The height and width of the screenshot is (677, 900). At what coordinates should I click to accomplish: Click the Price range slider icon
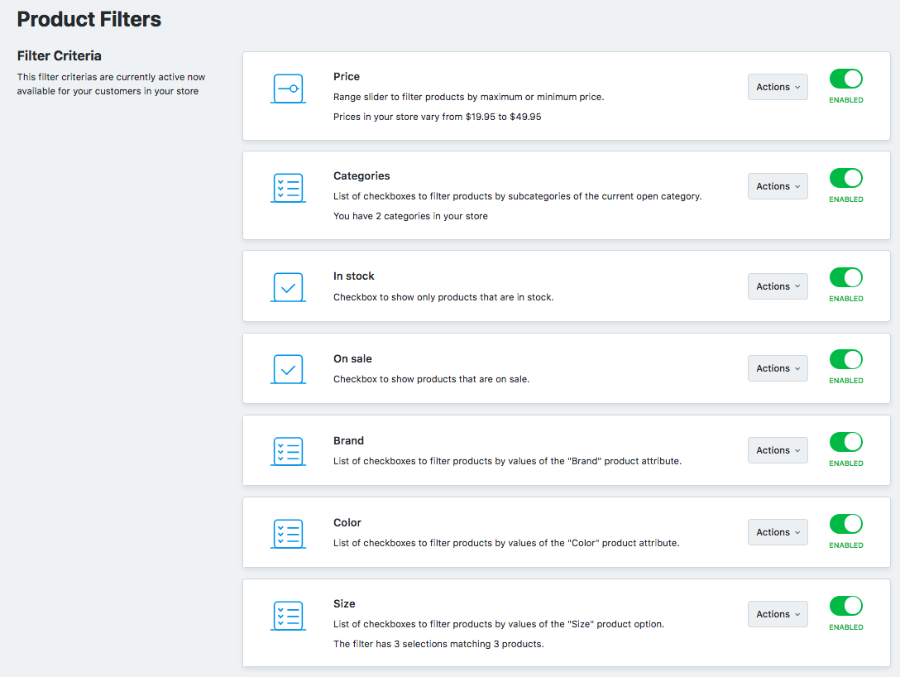click(288, 88)
